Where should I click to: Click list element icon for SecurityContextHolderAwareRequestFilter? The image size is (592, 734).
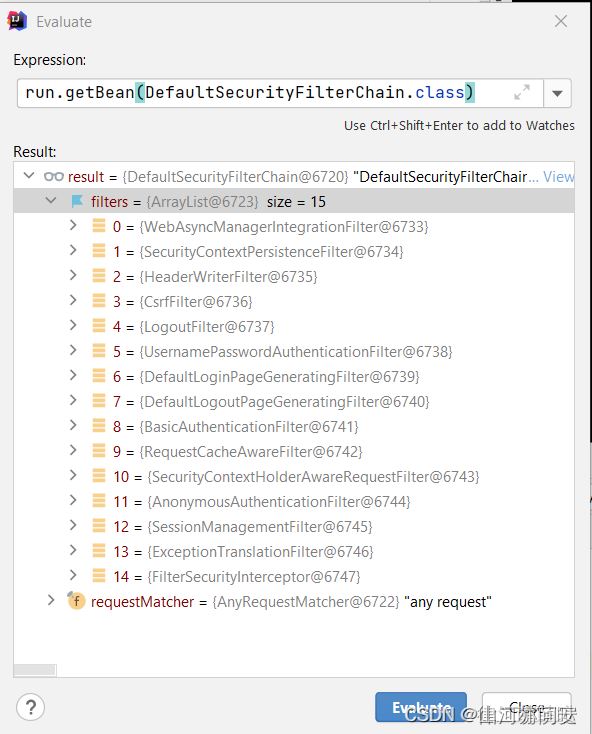pyautogui.click(x=99, y=476)
